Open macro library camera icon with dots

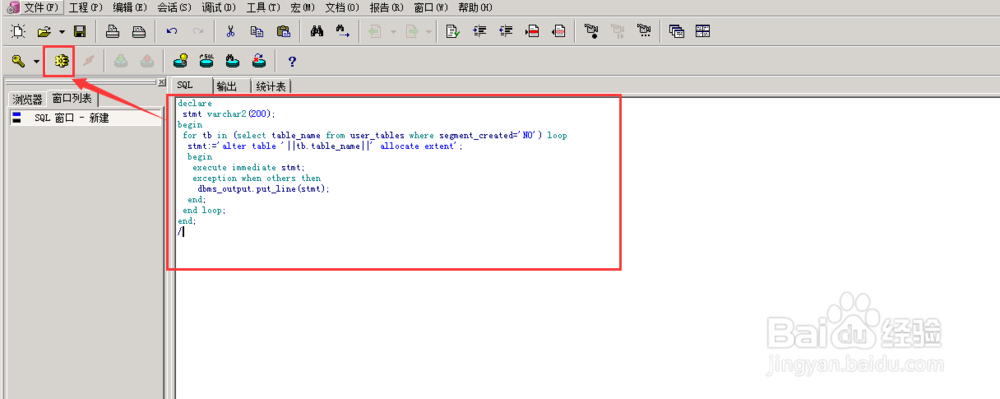tap(645, 31)
